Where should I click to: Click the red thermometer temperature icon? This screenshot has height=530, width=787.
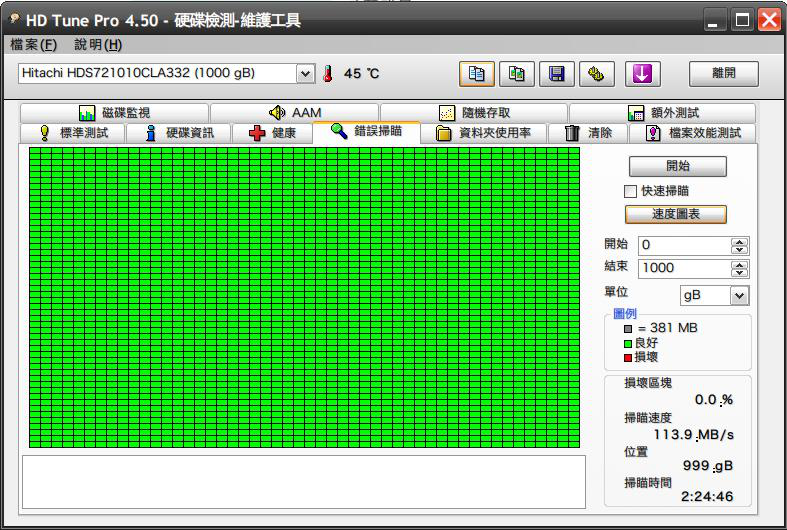point(328,74)
